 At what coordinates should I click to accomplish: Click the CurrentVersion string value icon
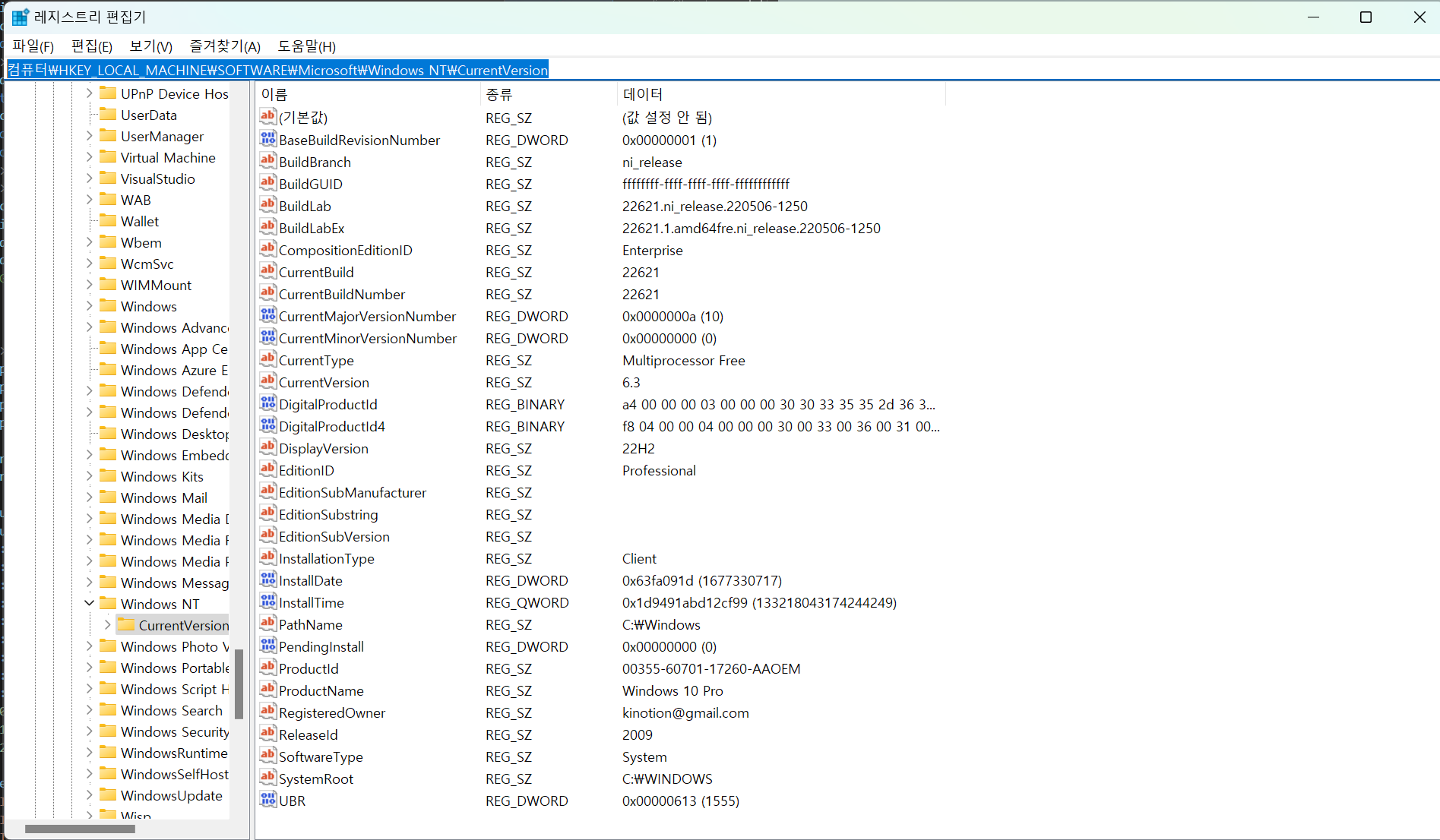click(267, 381)
